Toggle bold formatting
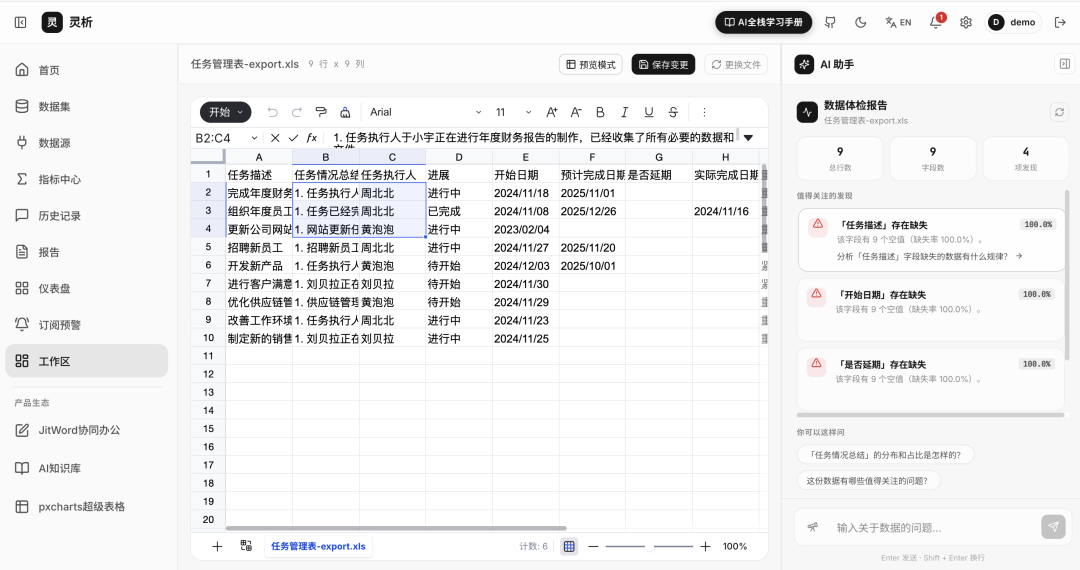This screenshot has height=570, width=1080. (x=600, y=112)
